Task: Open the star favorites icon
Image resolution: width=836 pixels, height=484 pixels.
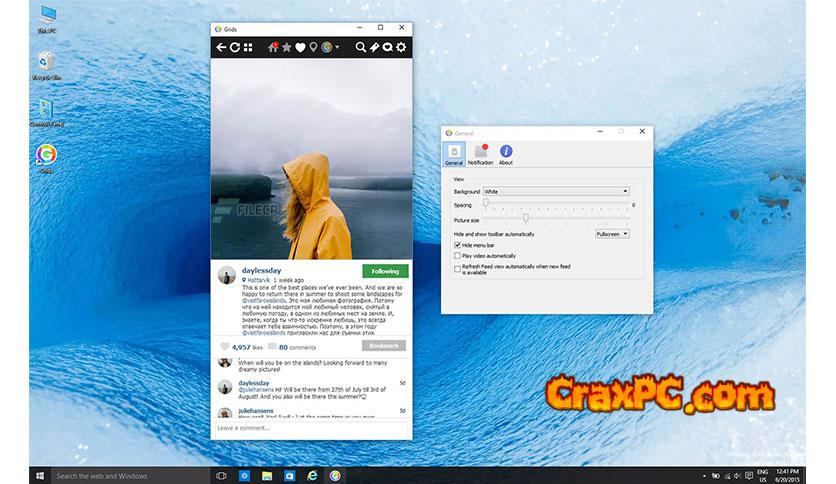Action: click(x=286, y=47)
